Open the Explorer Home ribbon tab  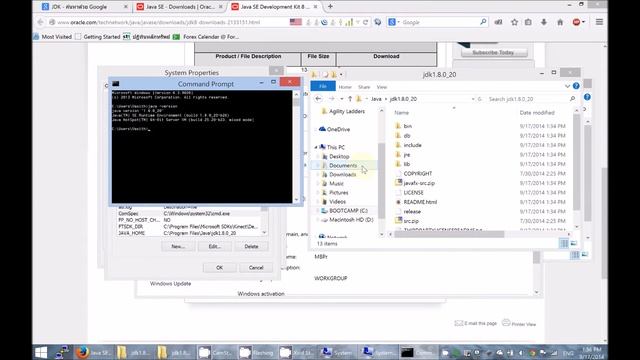[345, 87]
